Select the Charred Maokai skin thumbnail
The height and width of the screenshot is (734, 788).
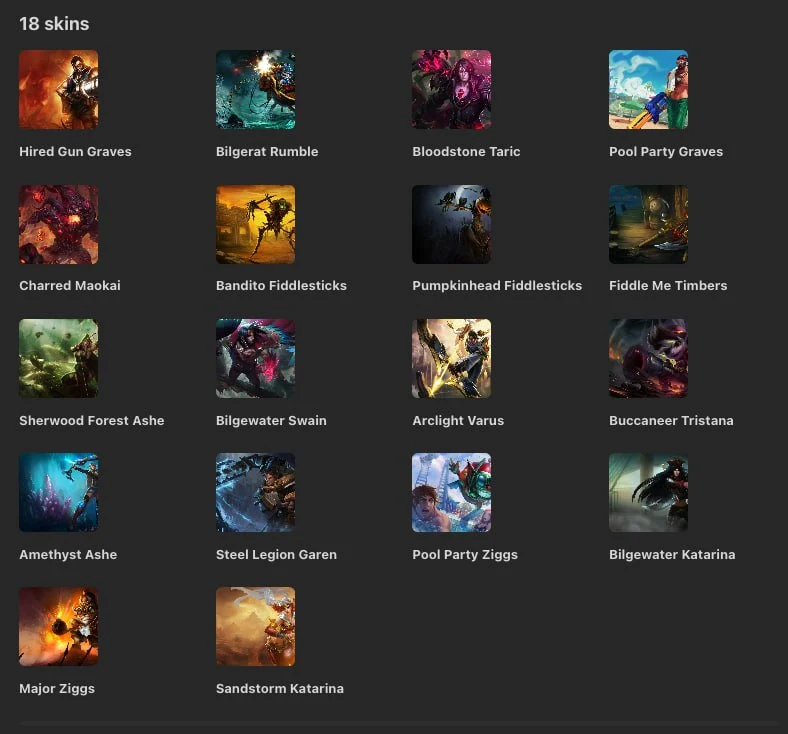click(59, 225)
